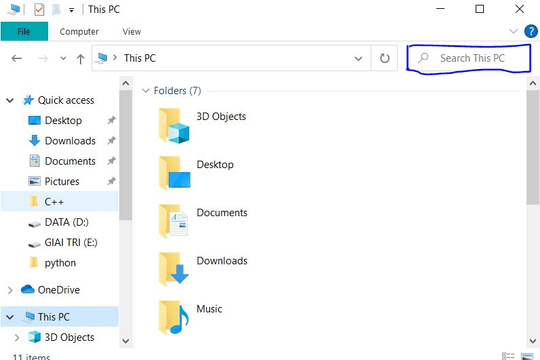This screenshot has height=360, width=540.
Task: Open the File ribbon tab
Action: [24, 31]
